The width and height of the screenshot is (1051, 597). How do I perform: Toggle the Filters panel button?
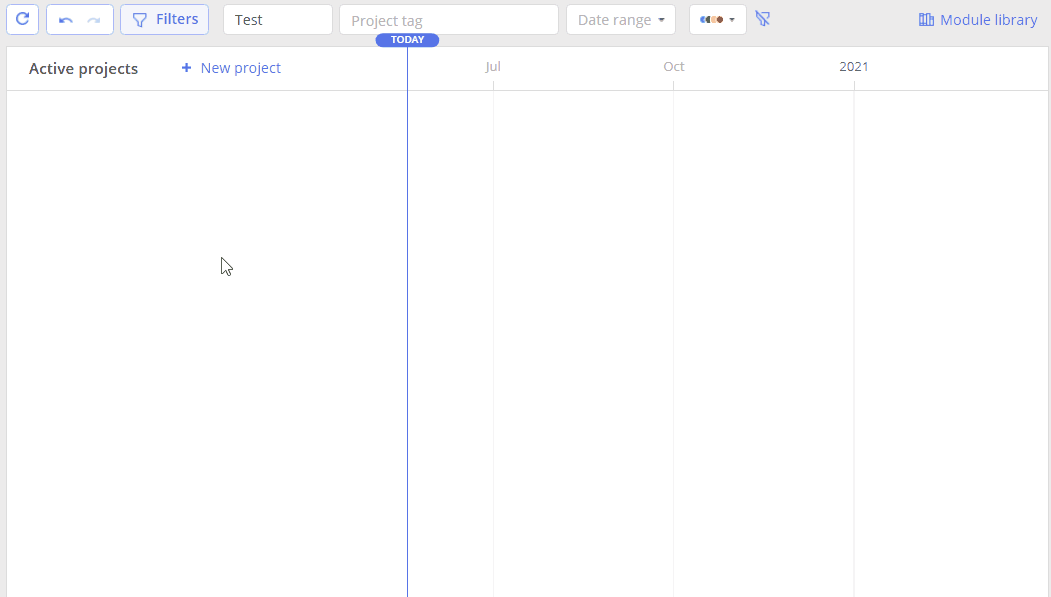pos(164,19)
